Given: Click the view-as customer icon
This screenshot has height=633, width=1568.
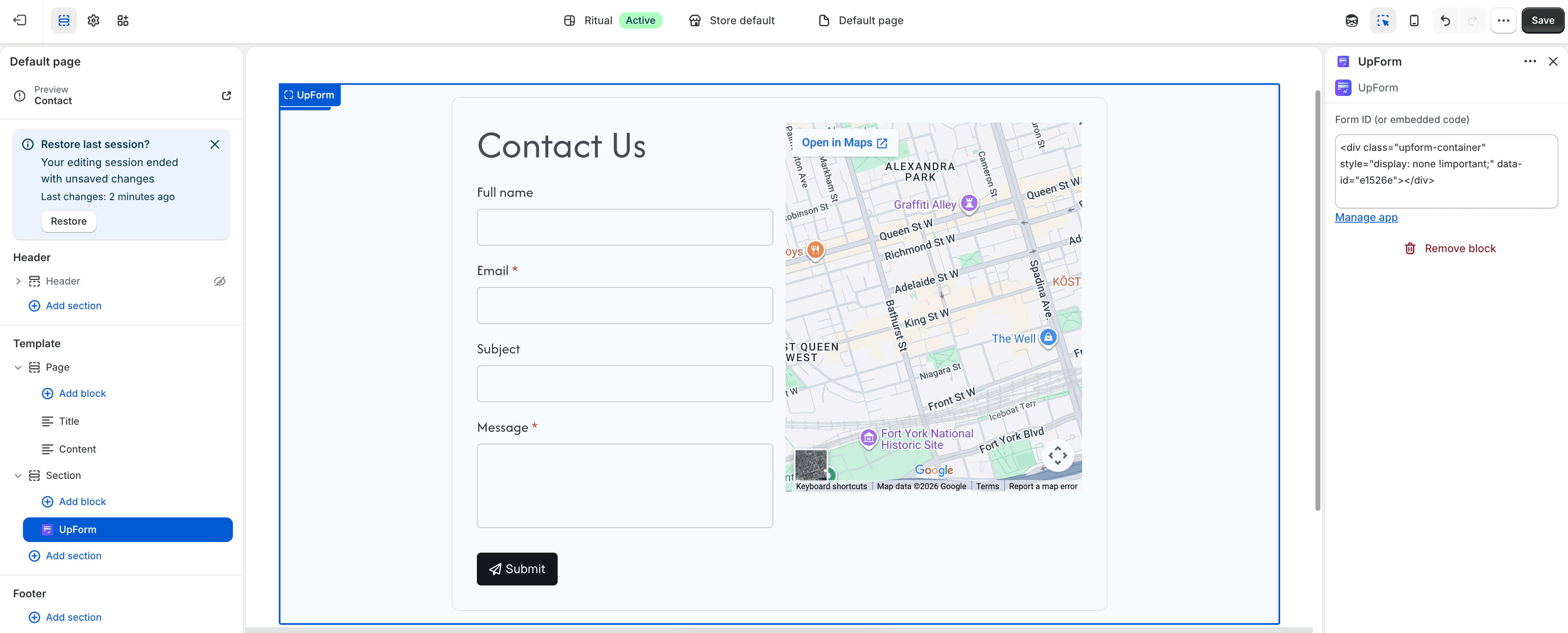Looking at the screenshot, I should (x=1351, y=20).
